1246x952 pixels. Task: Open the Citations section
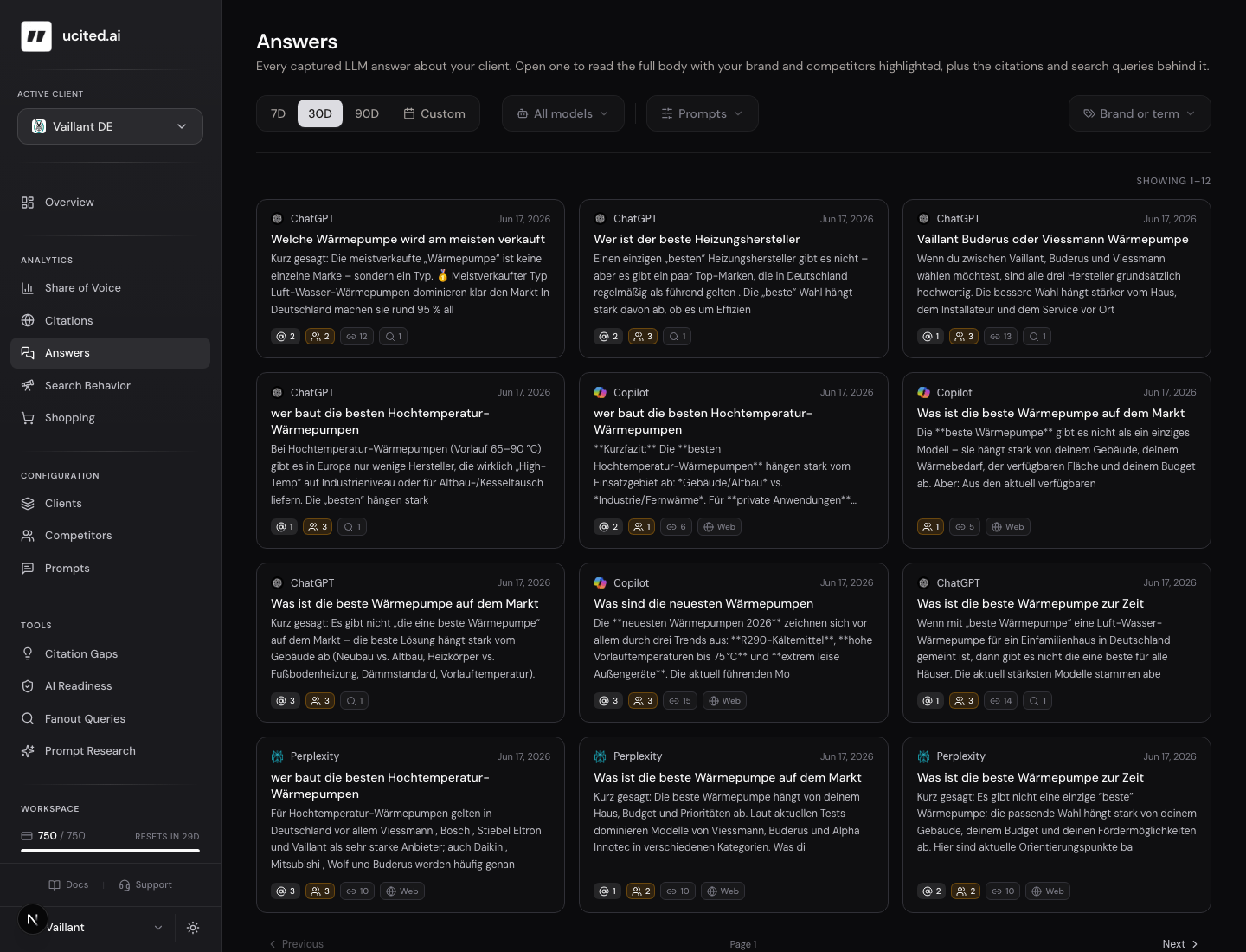[x=110, y=321]
